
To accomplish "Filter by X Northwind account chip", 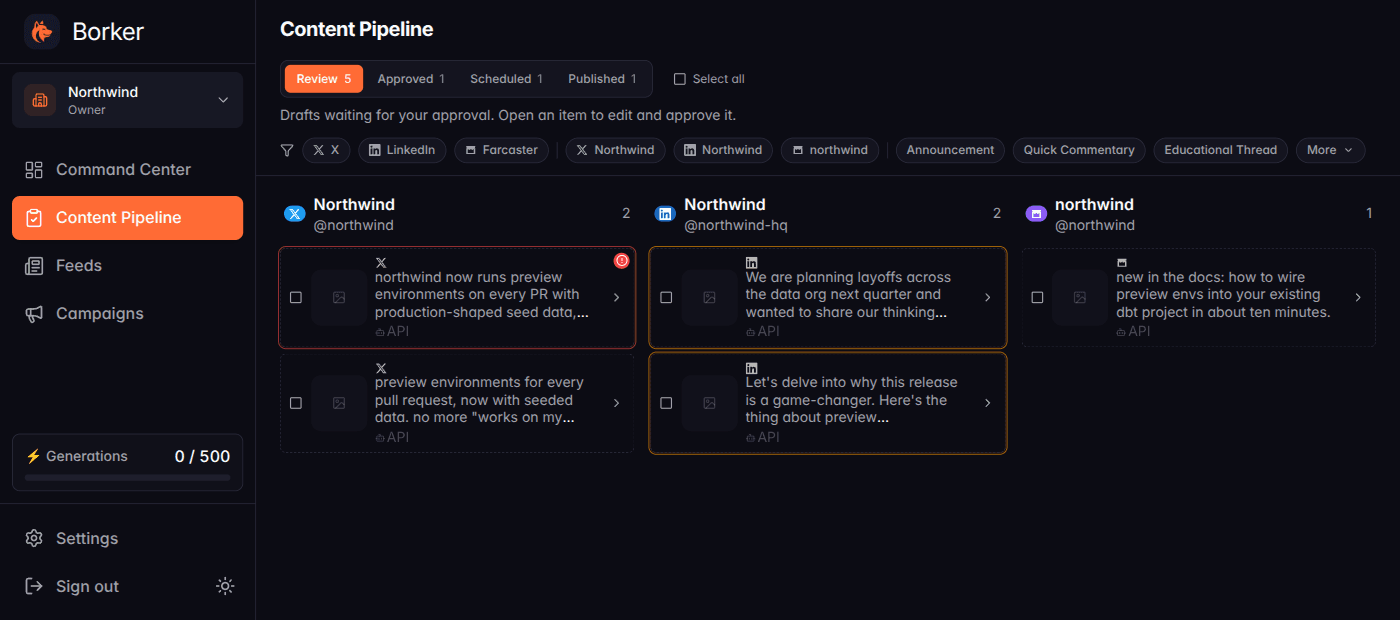I will tap(615, 150).
